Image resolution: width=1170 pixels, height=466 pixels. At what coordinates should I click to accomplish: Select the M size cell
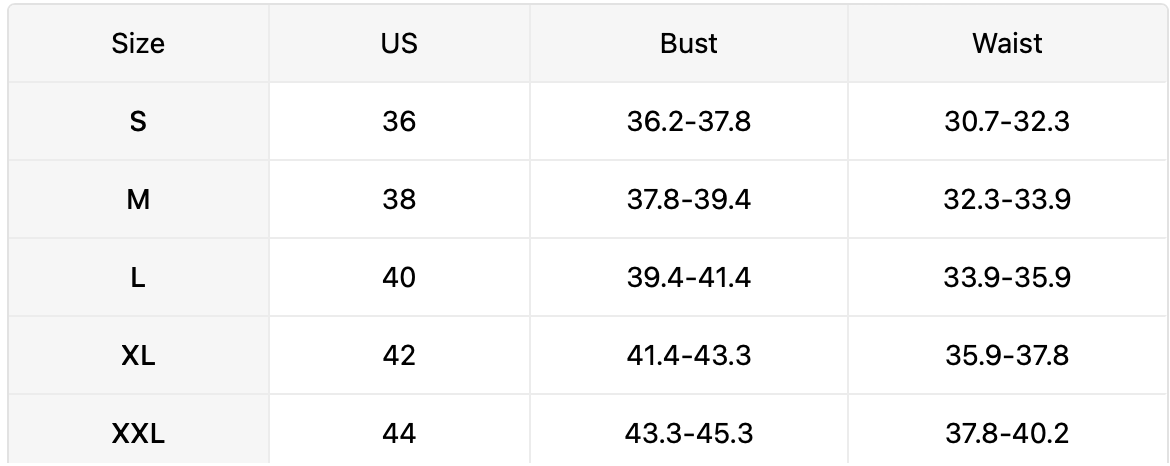[x=138, y=200]
